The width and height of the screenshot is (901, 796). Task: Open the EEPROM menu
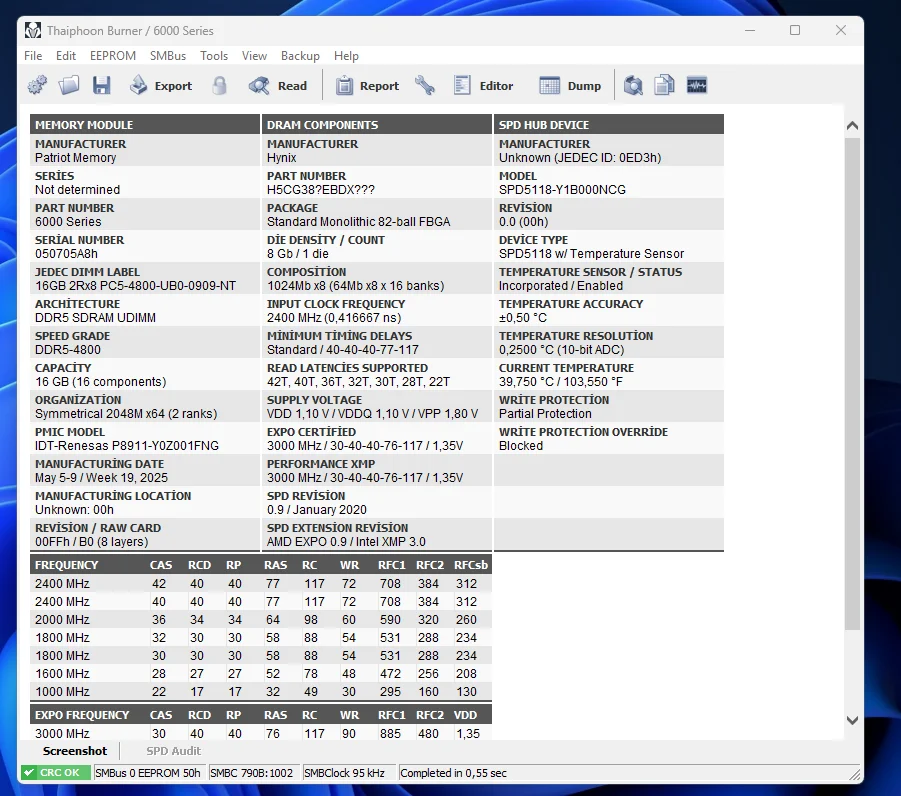[113, 56]
